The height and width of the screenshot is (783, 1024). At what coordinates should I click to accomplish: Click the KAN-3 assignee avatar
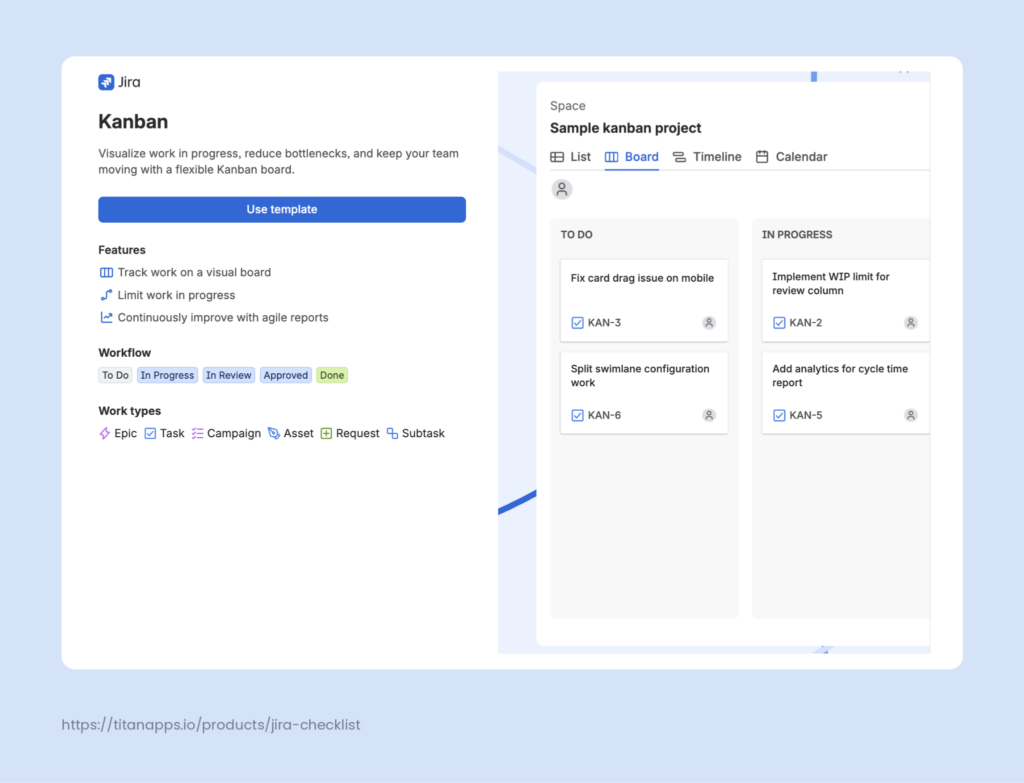tap(709, 323)
